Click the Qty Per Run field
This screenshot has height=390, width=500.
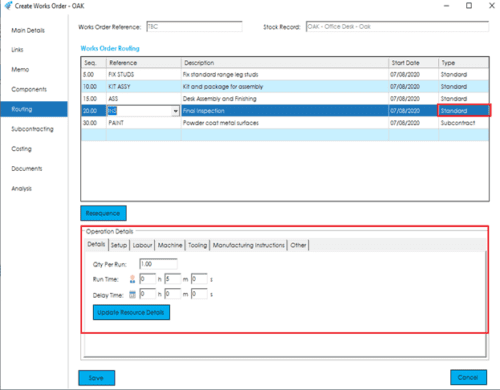pyautogui.click(x=158, y=264)
